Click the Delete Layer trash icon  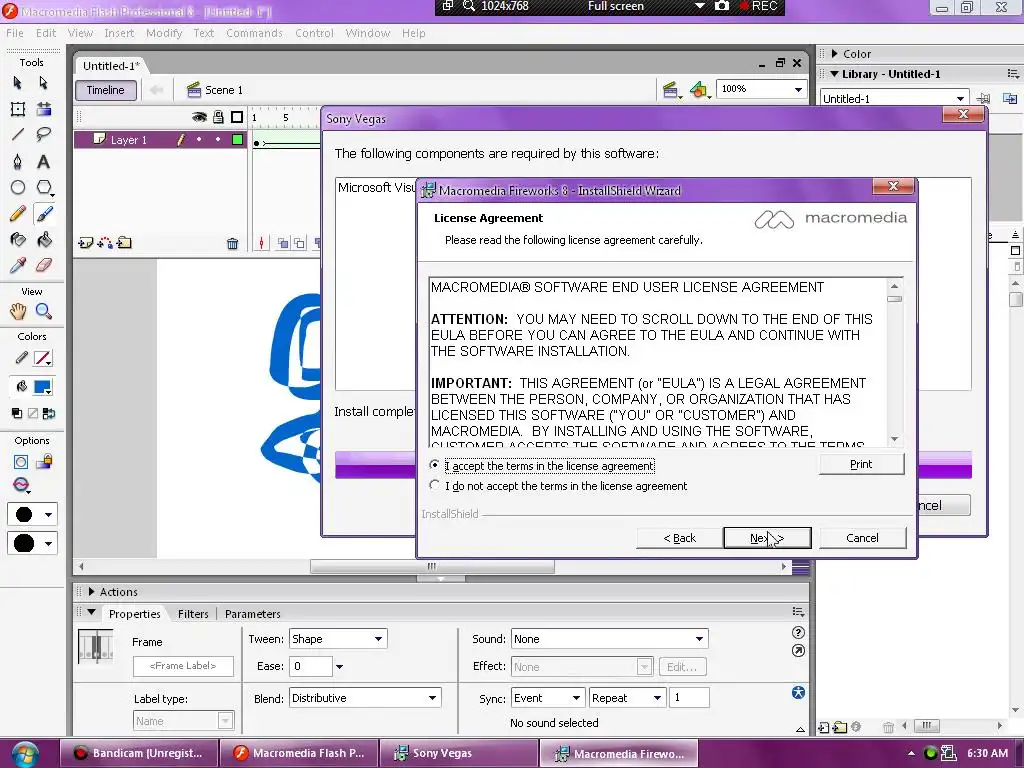(x=232, y=244)
